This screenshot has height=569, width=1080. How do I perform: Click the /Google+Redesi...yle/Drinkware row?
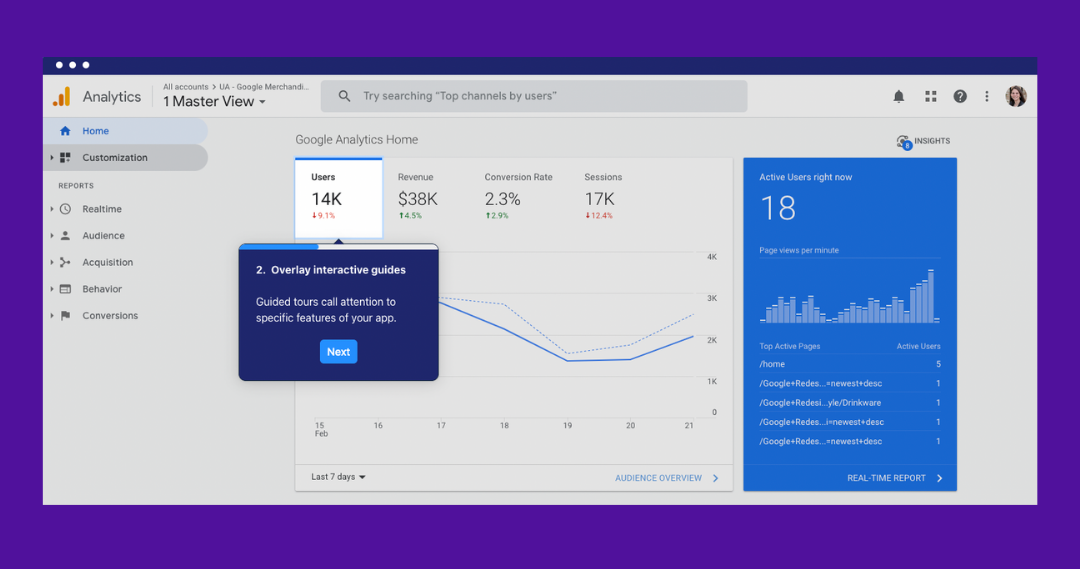849,402
